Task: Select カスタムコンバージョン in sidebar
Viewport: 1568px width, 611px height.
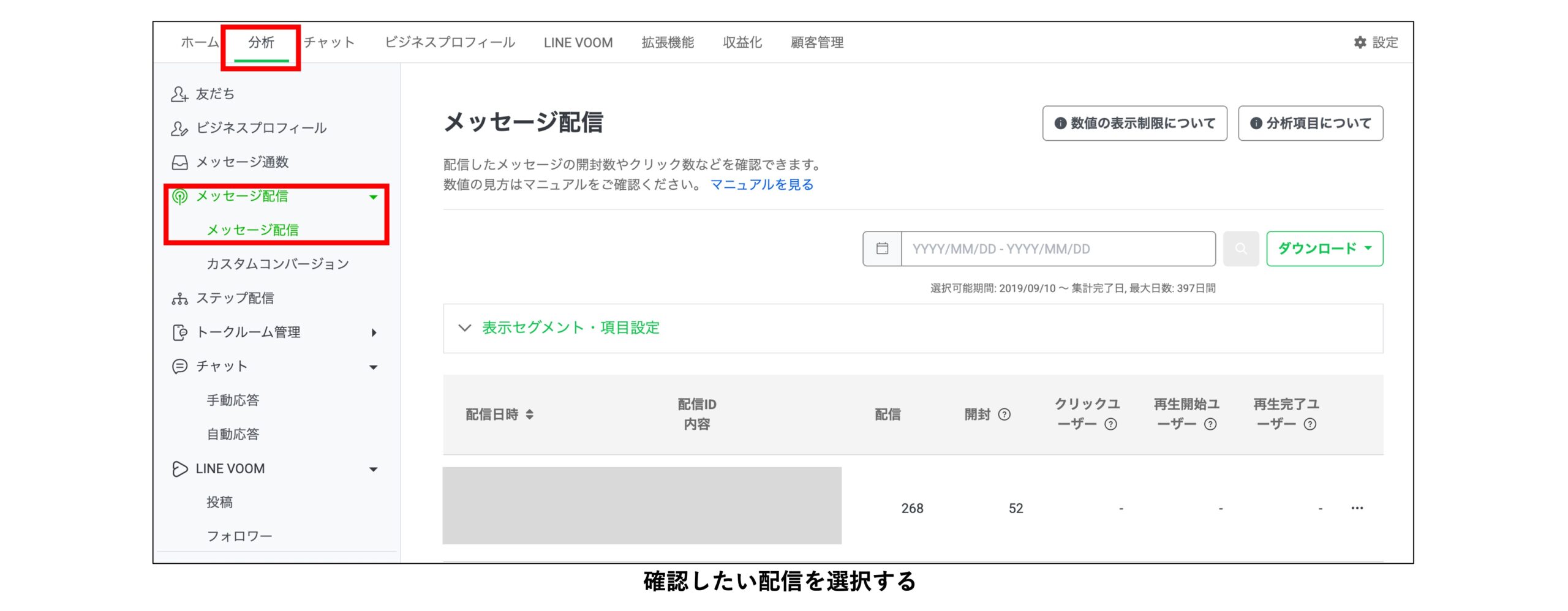Action: click(277, 264)
